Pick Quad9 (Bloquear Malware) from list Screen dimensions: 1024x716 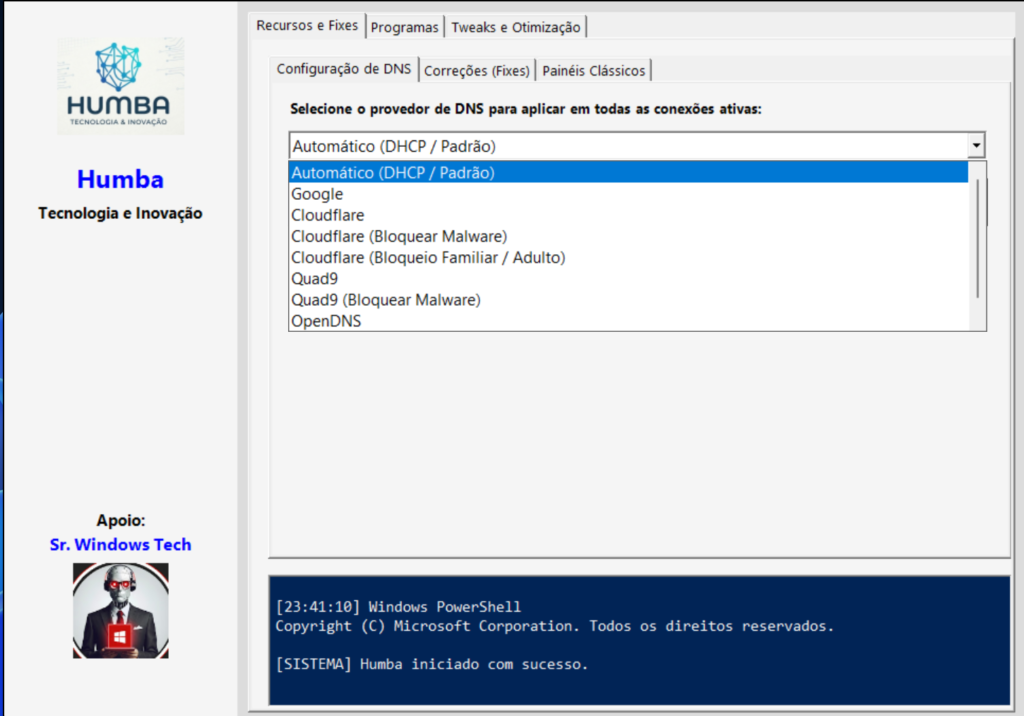pos(386,299)
